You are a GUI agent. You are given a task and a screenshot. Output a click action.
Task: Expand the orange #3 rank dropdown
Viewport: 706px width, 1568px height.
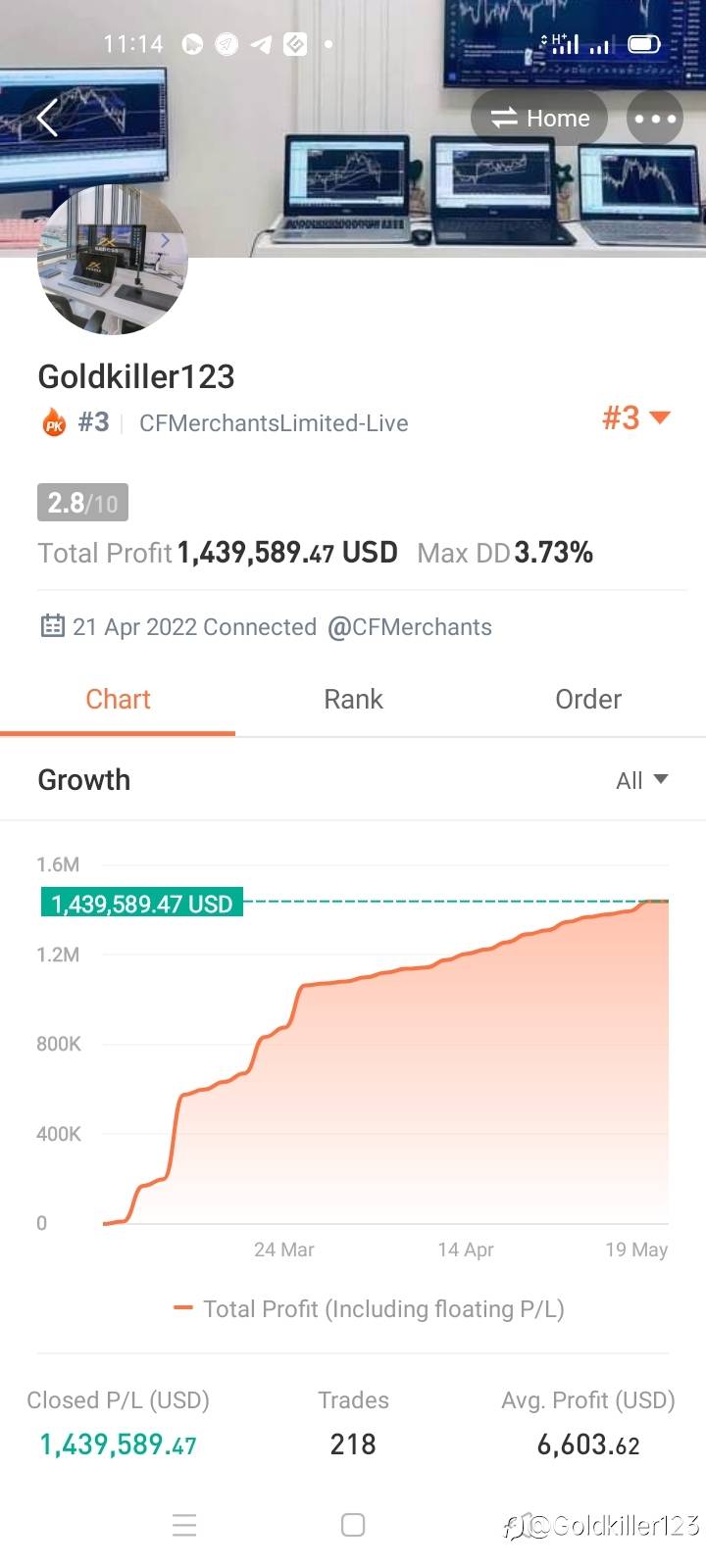[x=635, y=418]
